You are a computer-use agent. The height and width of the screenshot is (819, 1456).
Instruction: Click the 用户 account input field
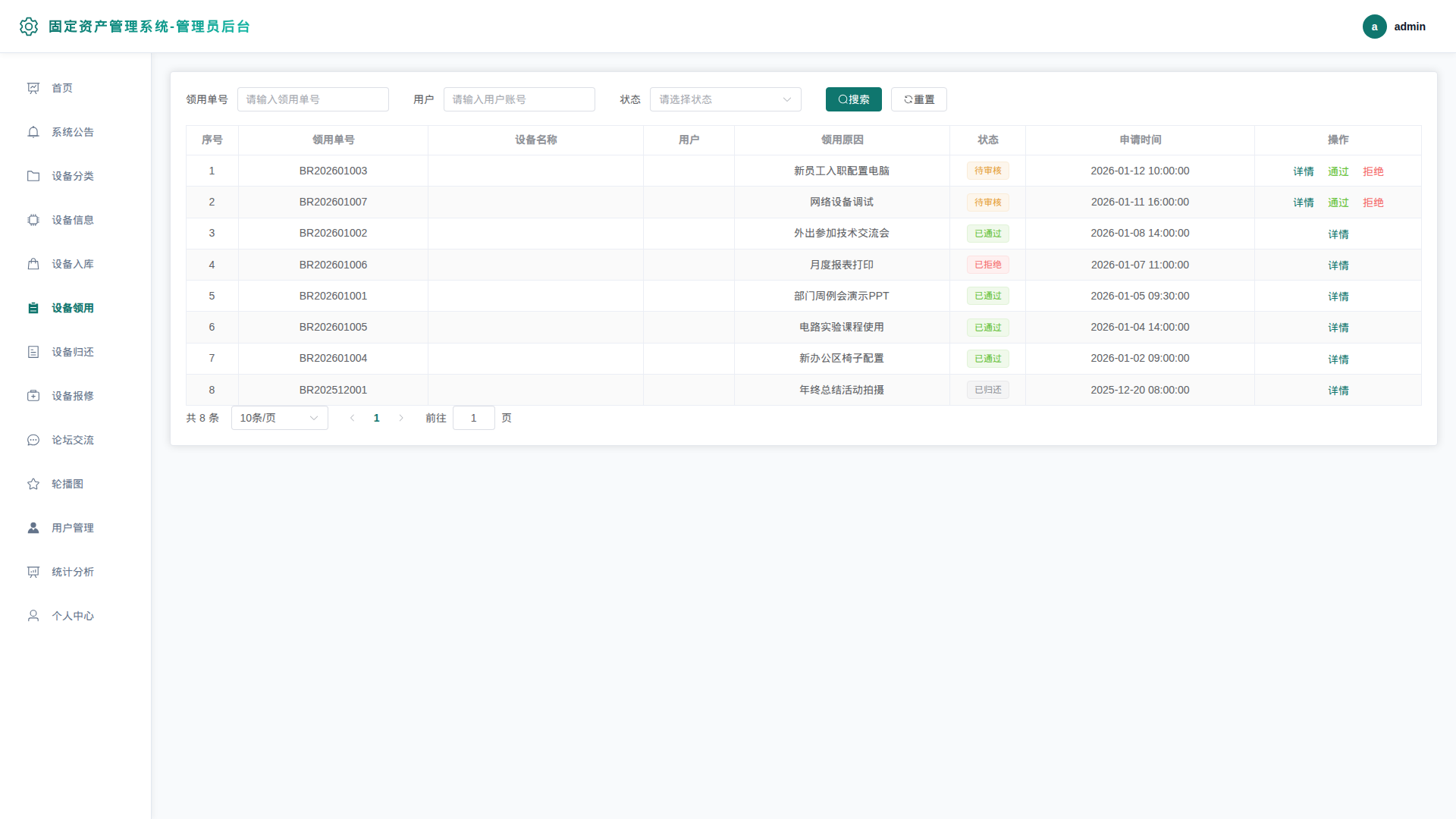point(519,99)
